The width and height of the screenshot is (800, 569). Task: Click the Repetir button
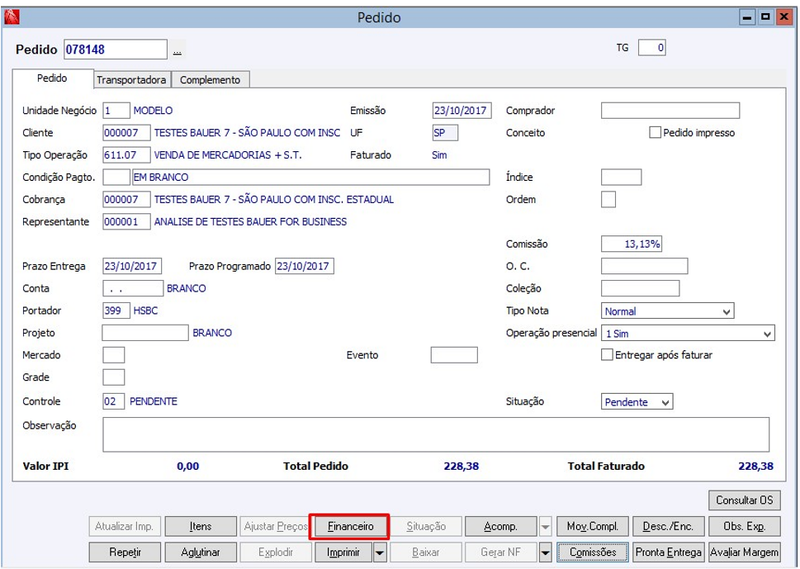click(x=125, y=552)
